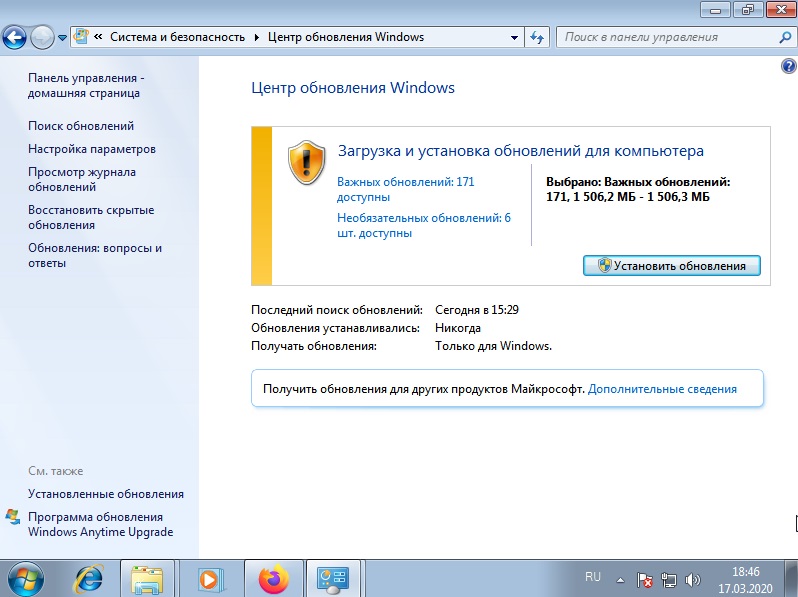798x597 pixels.
Task: Go back with the blue Back arrow
Action: [x=15, y=38]
